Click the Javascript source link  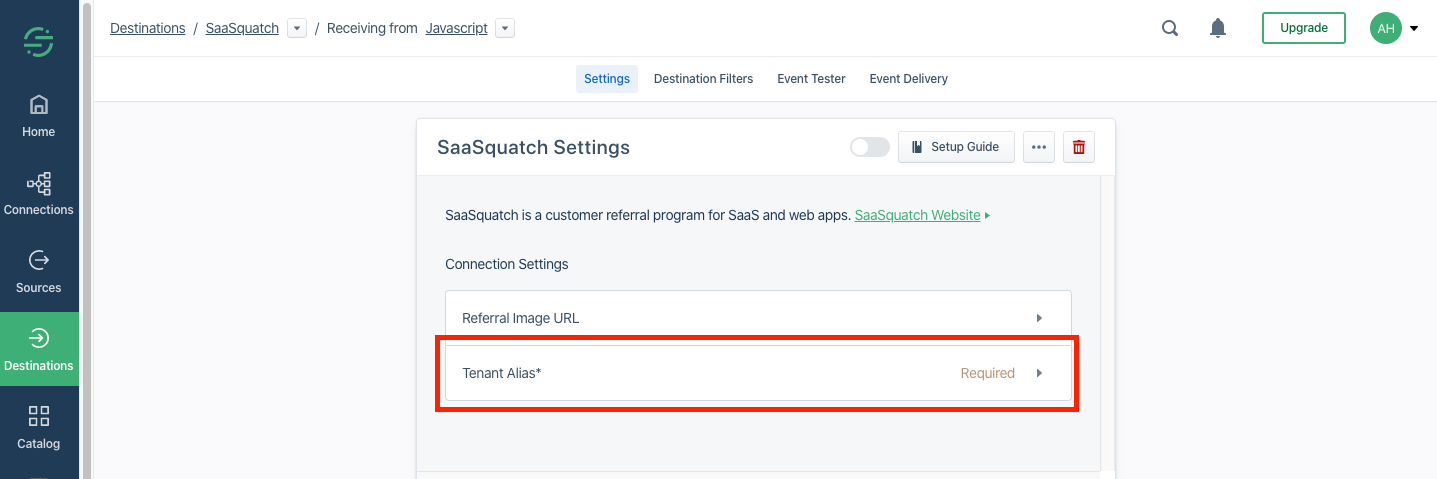coord(457,28)
